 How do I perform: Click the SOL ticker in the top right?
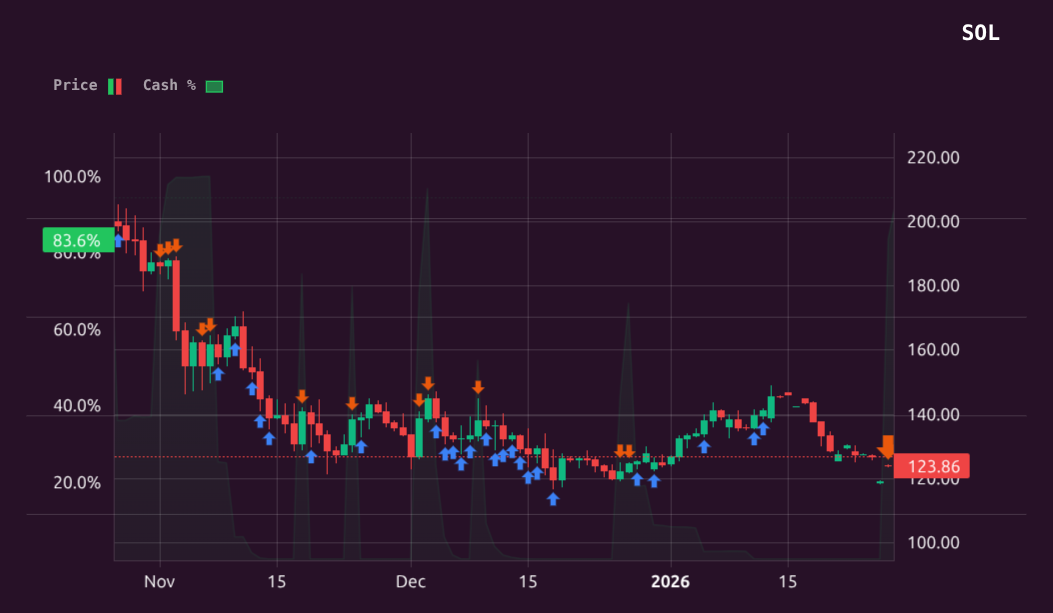click(x=979, y=33)
